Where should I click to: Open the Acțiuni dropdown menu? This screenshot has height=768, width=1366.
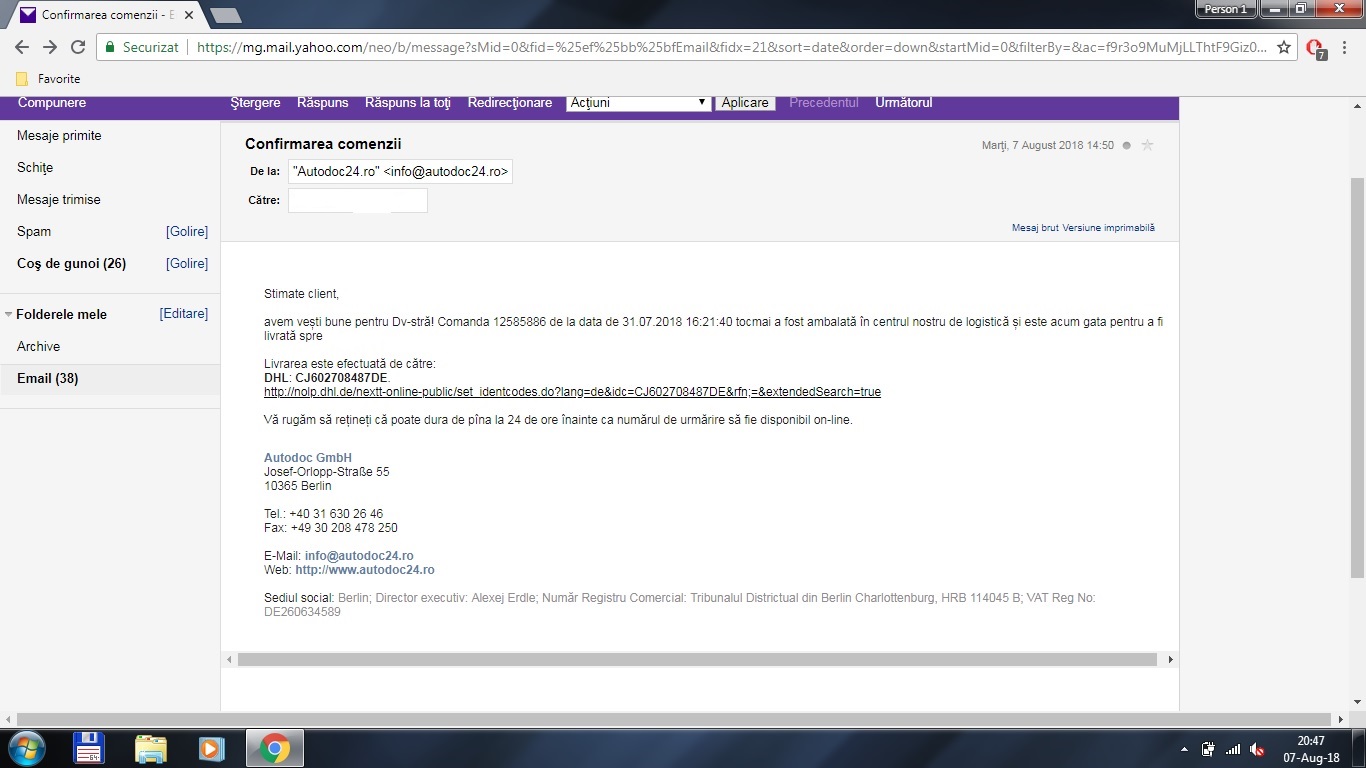point(638,103)
